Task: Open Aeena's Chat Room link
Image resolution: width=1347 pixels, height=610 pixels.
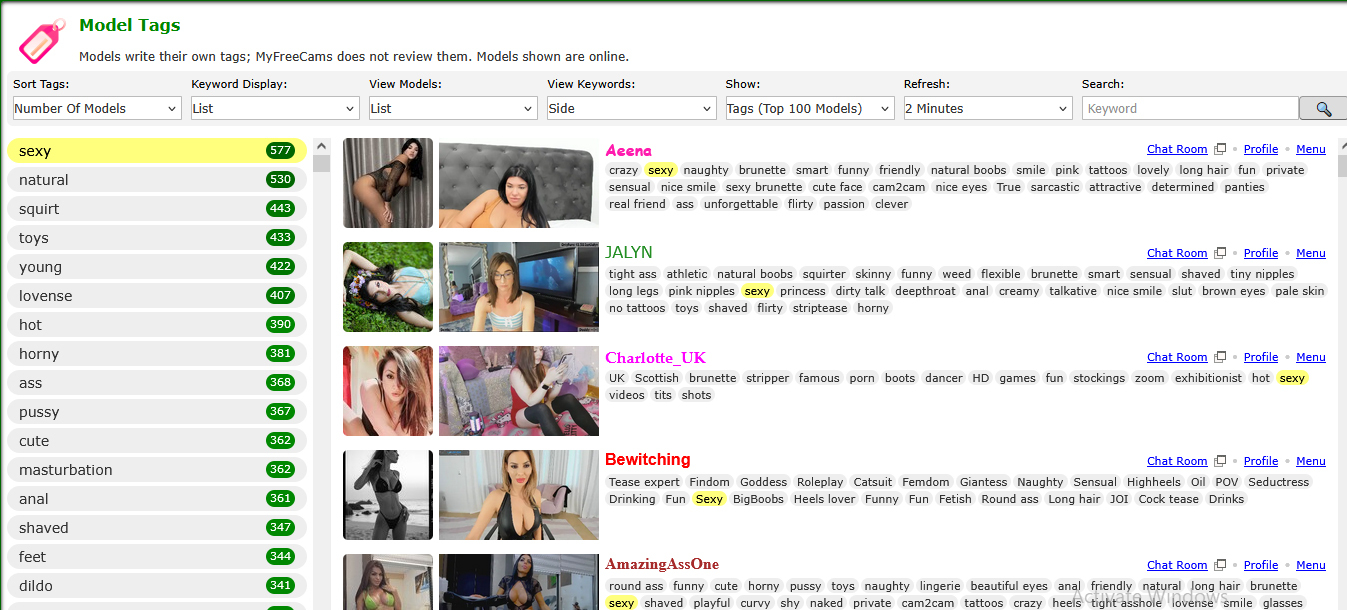Action: pyautogui.click(x=1177, y=149)
